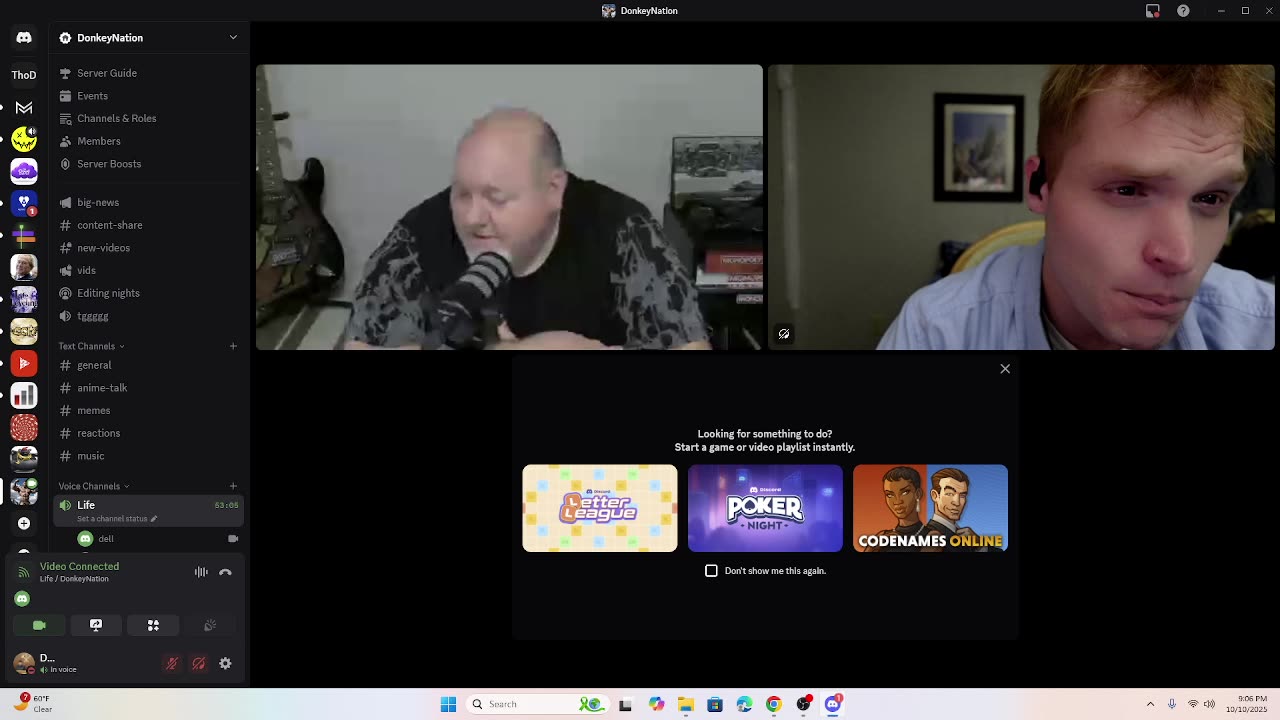This screenshot has height=720, width=1280.
Task: Collapse the Text Channels category
Action: point(91,346)
